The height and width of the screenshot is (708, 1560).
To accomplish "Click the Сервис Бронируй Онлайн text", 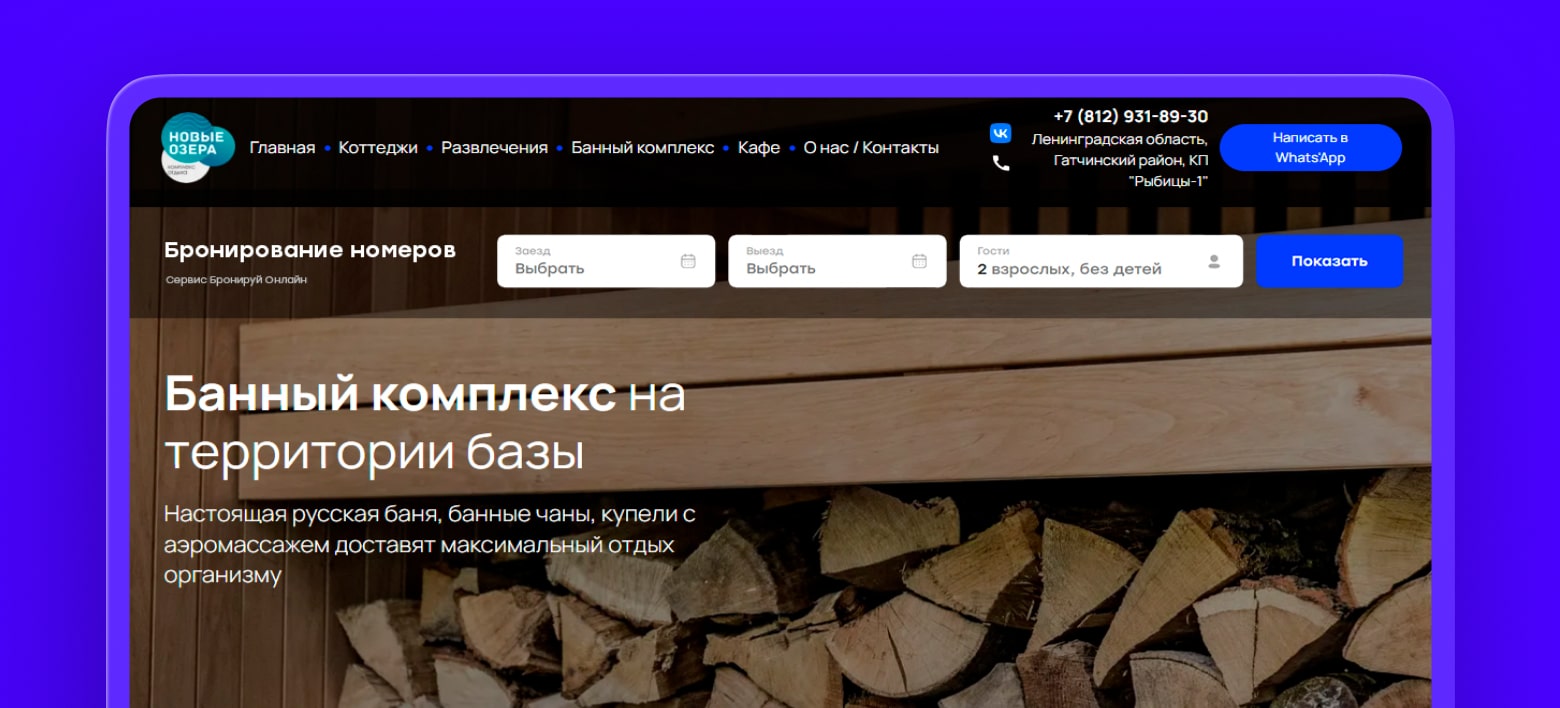I will tap(237, 280).
